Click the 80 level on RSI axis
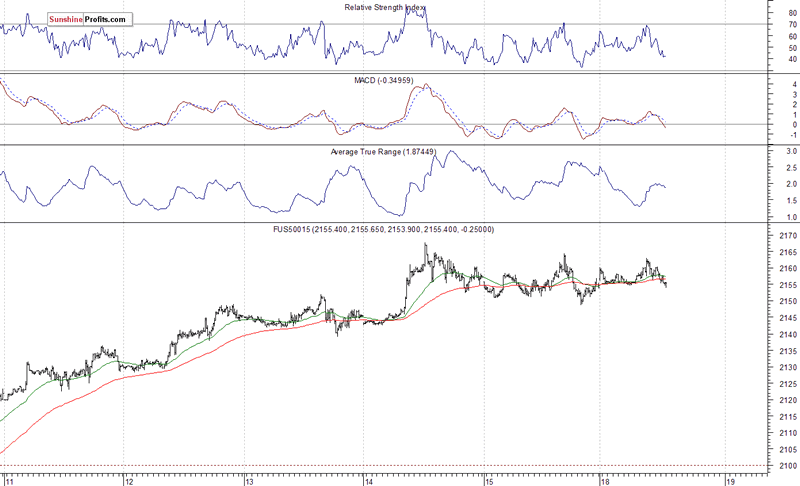The image size is (800, 486). click(x=793, y=12)
